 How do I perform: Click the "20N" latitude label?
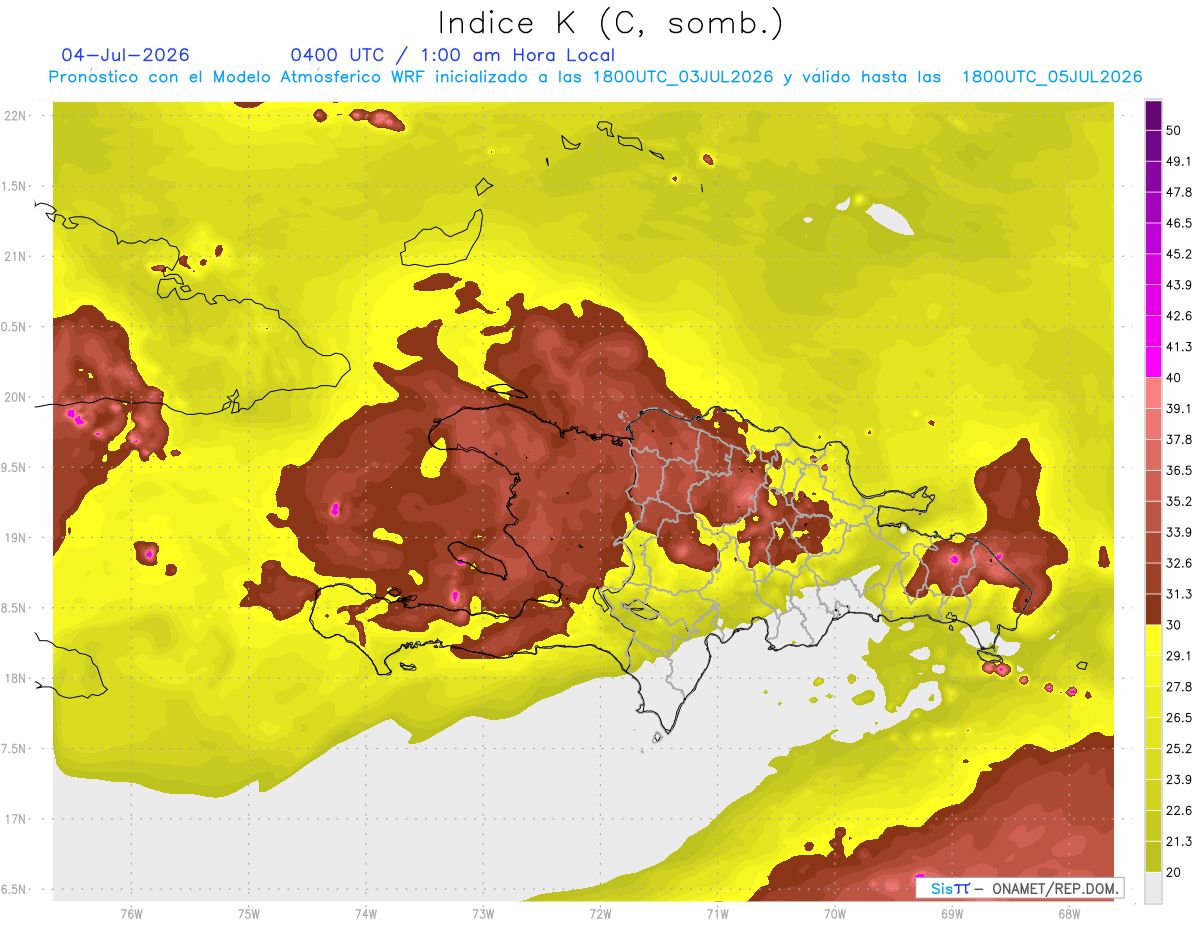point(15,397)
